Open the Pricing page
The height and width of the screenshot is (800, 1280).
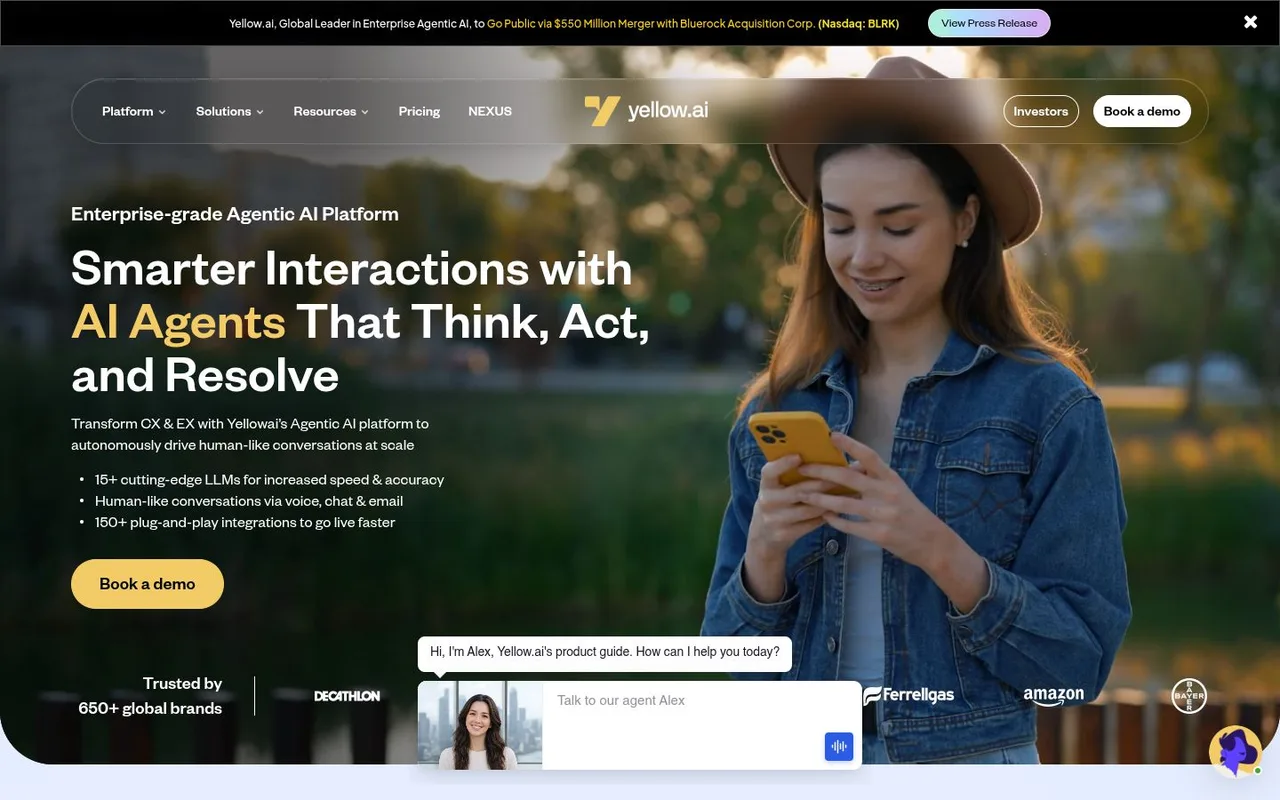click(x=419, y=111)
